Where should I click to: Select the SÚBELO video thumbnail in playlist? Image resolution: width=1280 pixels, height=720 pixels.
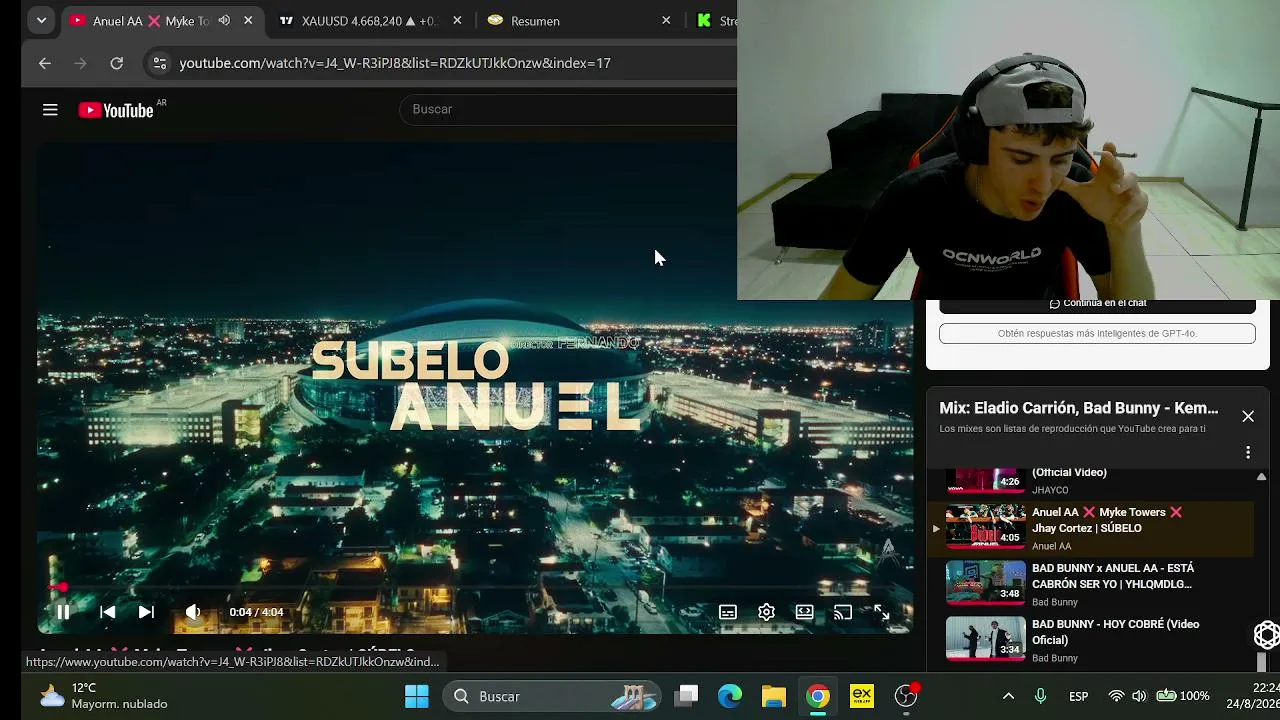[986, 527]
